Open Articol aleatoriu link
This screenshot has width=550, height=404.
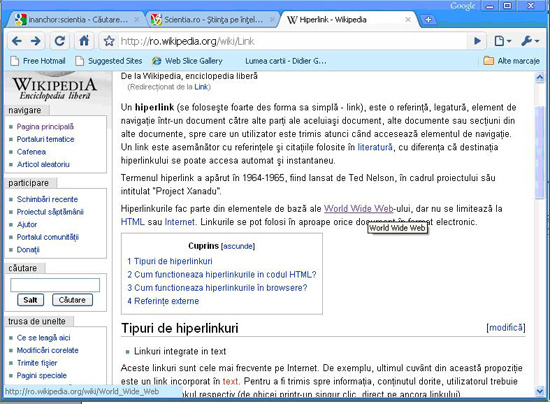43,164
